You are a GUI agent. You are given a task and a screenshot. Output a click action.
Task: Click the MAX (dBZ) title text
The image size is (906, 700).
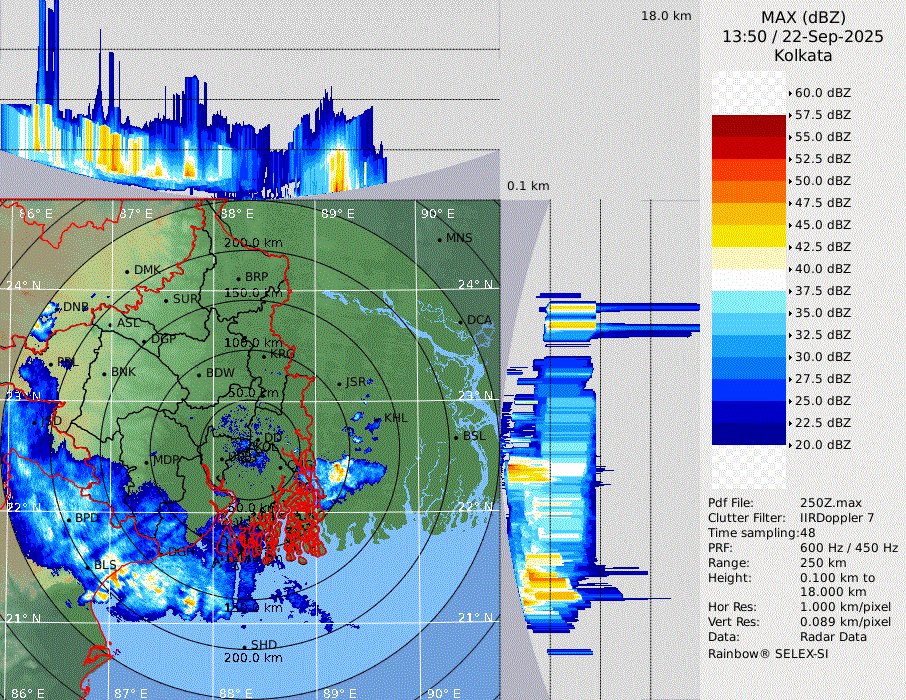803,17
